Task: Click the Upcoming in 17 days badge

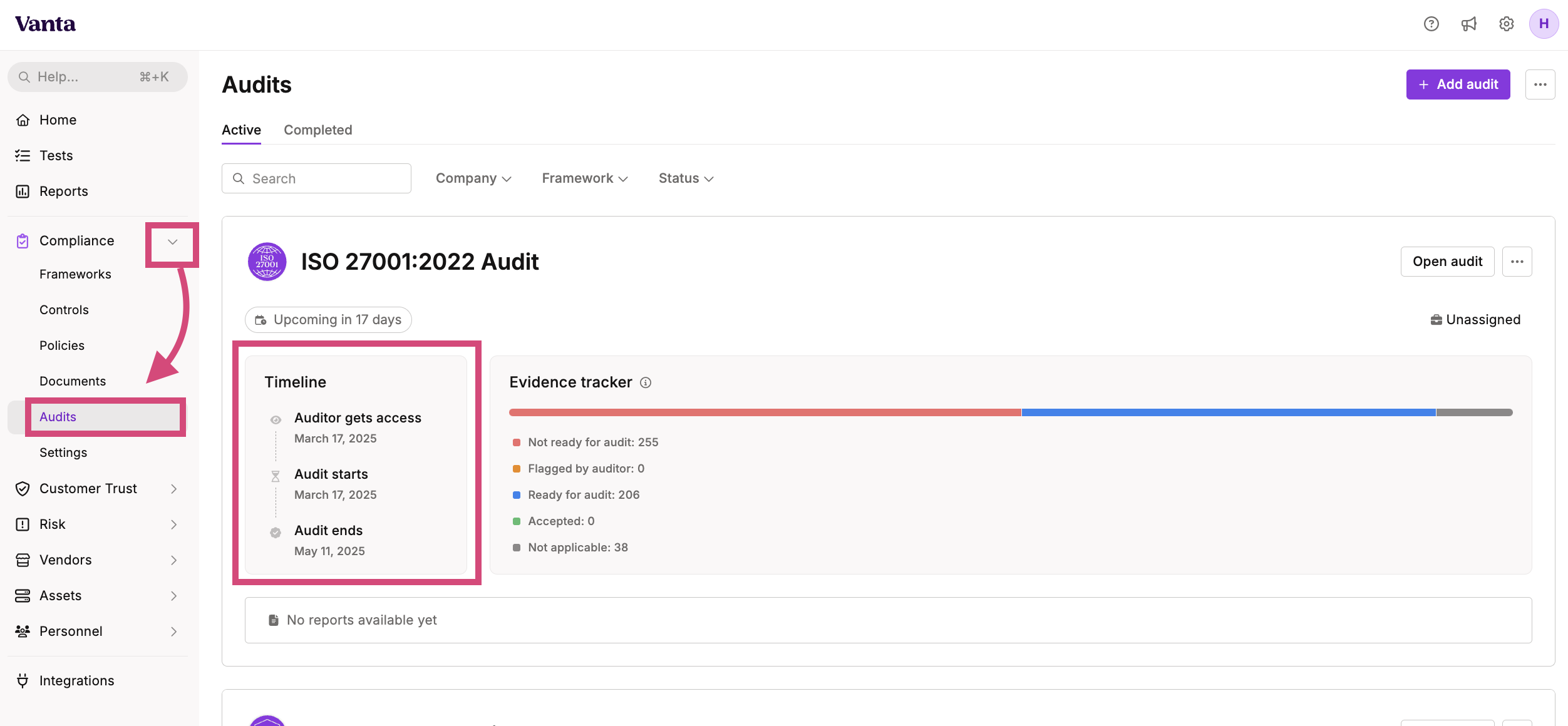Action: click(328, 320)
